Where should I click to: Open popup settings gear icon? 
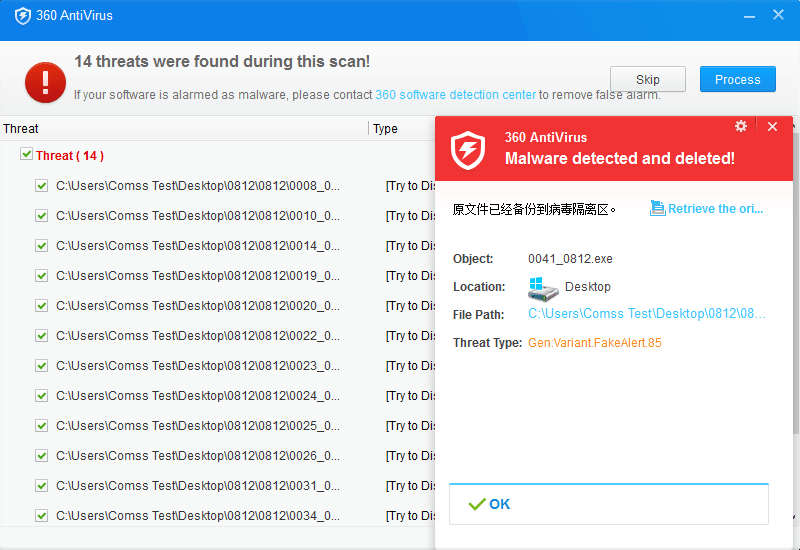(x=741, y=126)
